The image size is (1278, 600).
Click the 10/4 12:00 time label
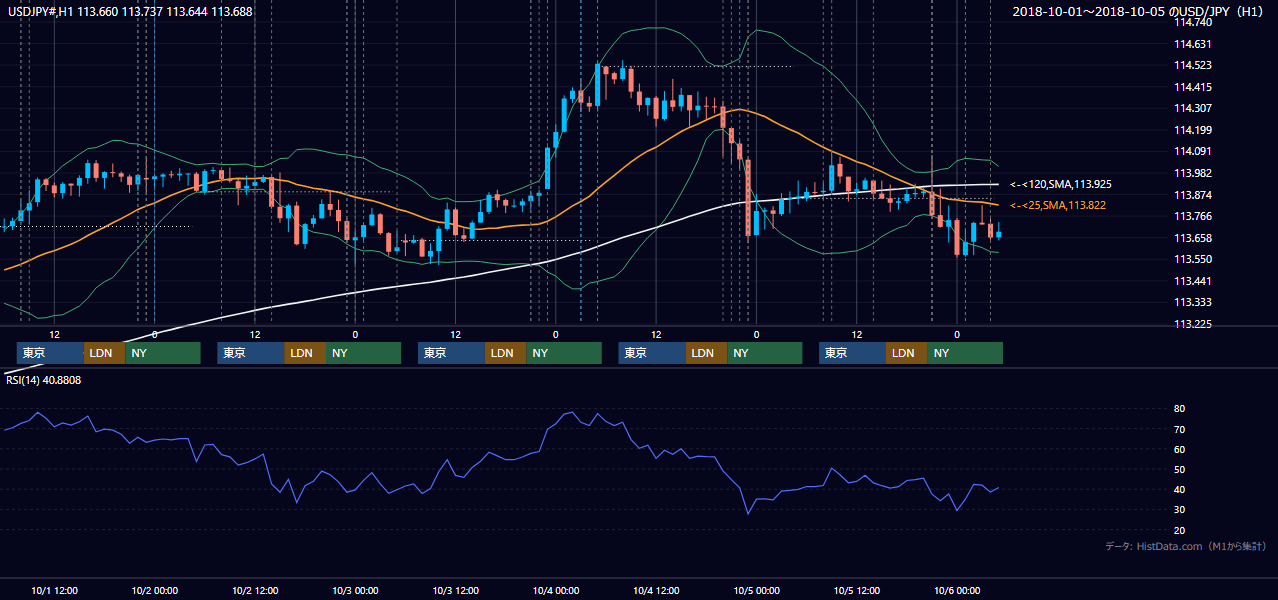656,590
